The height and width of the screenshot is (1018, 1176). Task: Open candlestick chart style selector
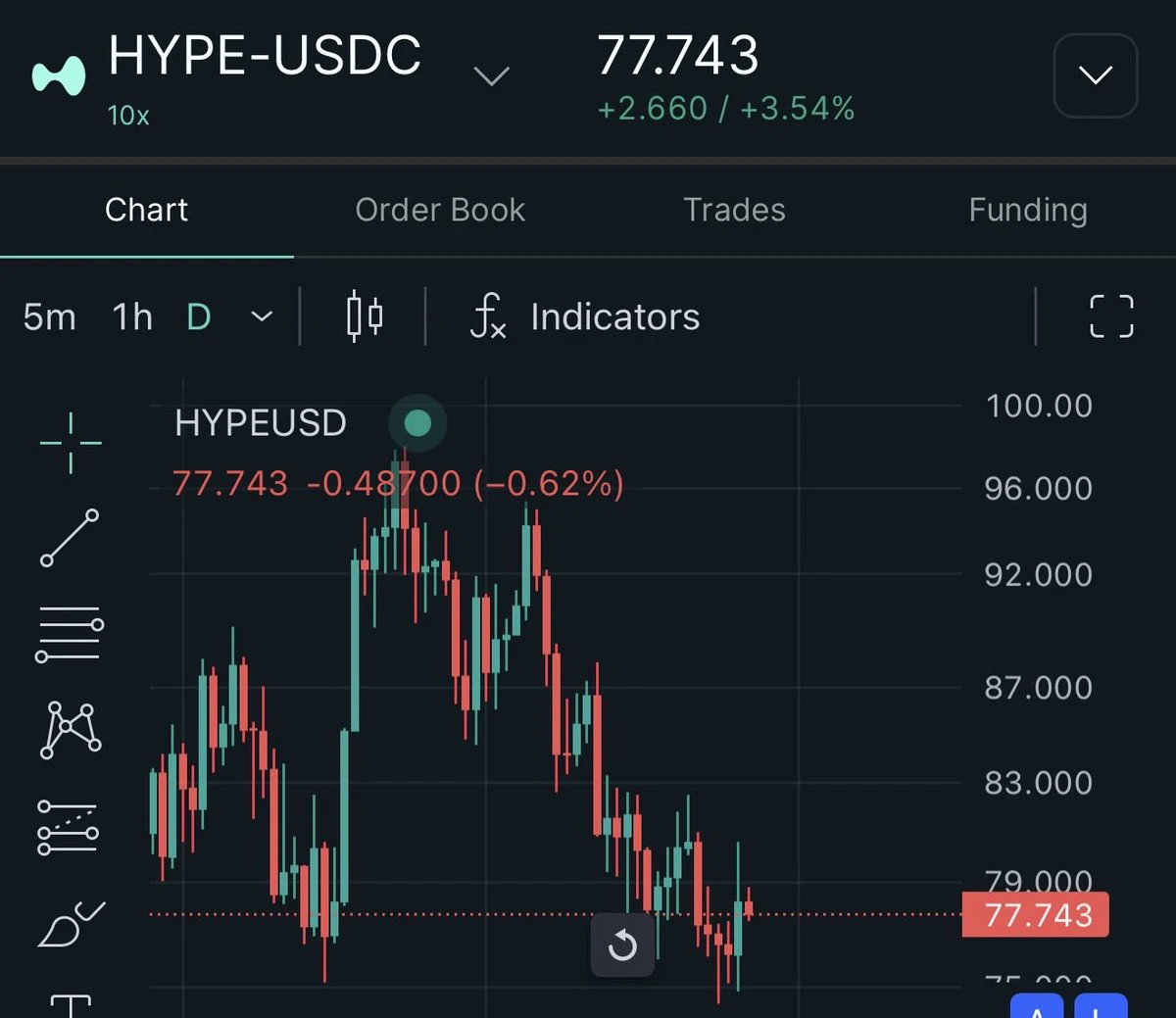point(365,316)
